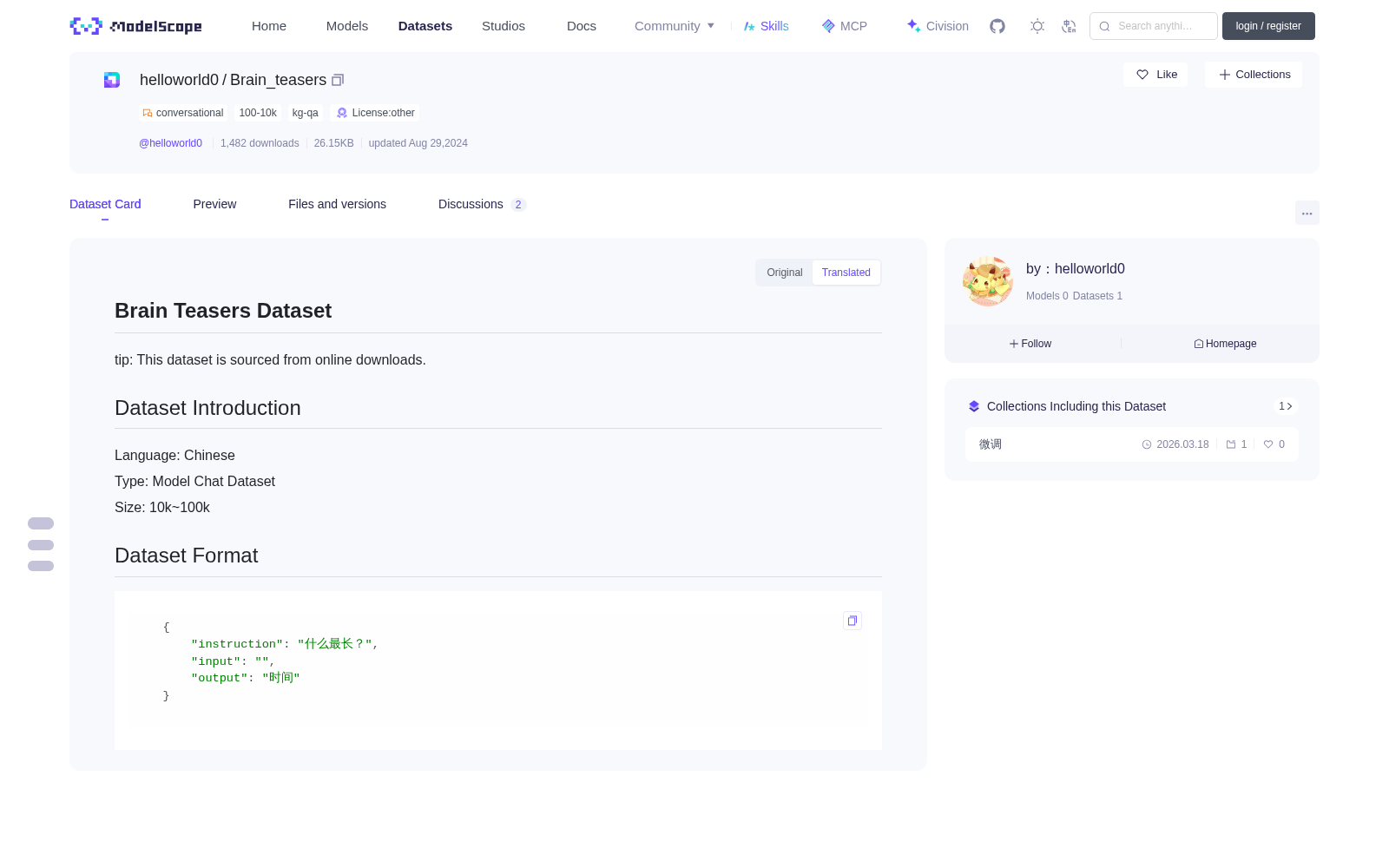Click the license badge icon
The width and height of the screenshot is (1389, 868).
pyautogui.click(x=342, y=113)
